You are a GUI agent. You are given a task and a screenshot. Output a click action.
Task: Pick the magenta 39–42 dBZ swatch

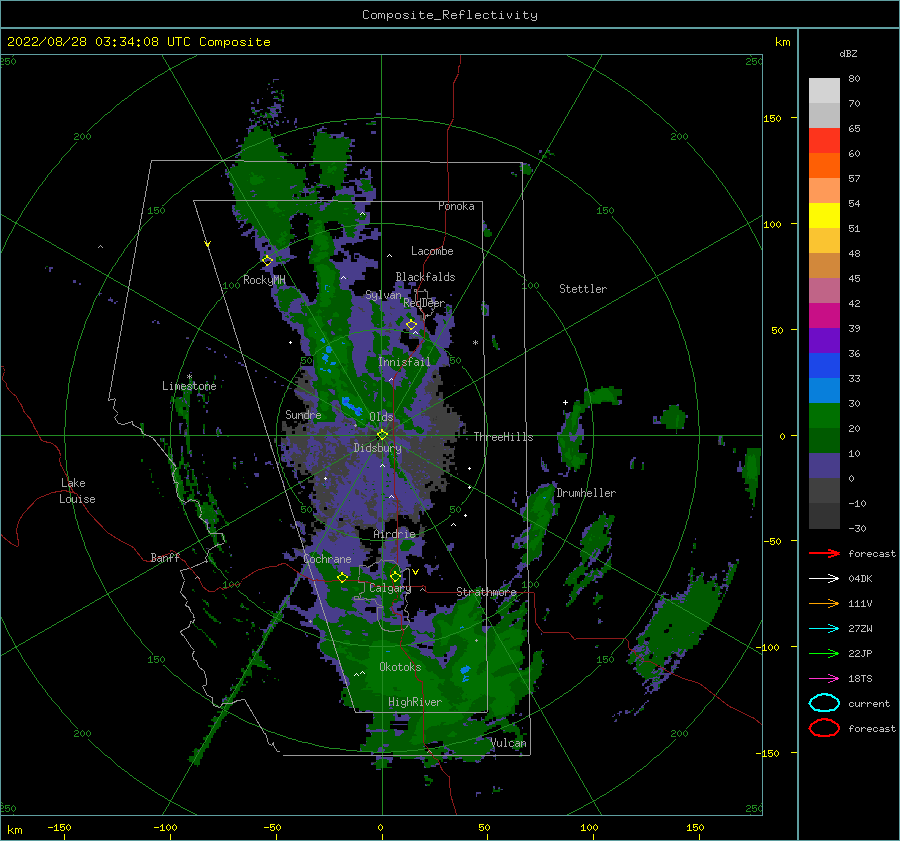pyautogui.click(x=824, y=316)
